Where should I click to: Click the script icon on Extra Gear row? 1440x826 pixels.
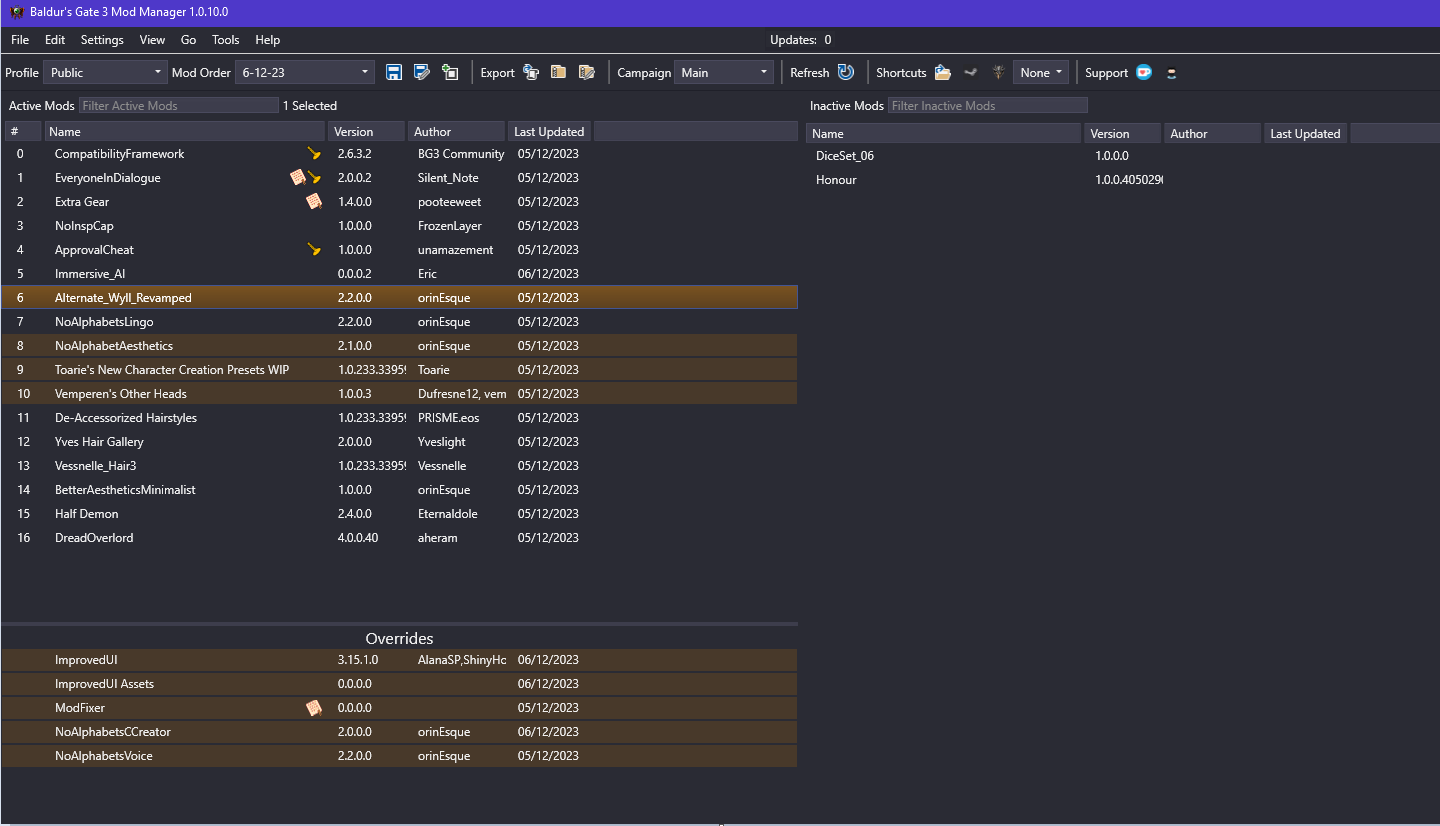[x=314, y=202]
